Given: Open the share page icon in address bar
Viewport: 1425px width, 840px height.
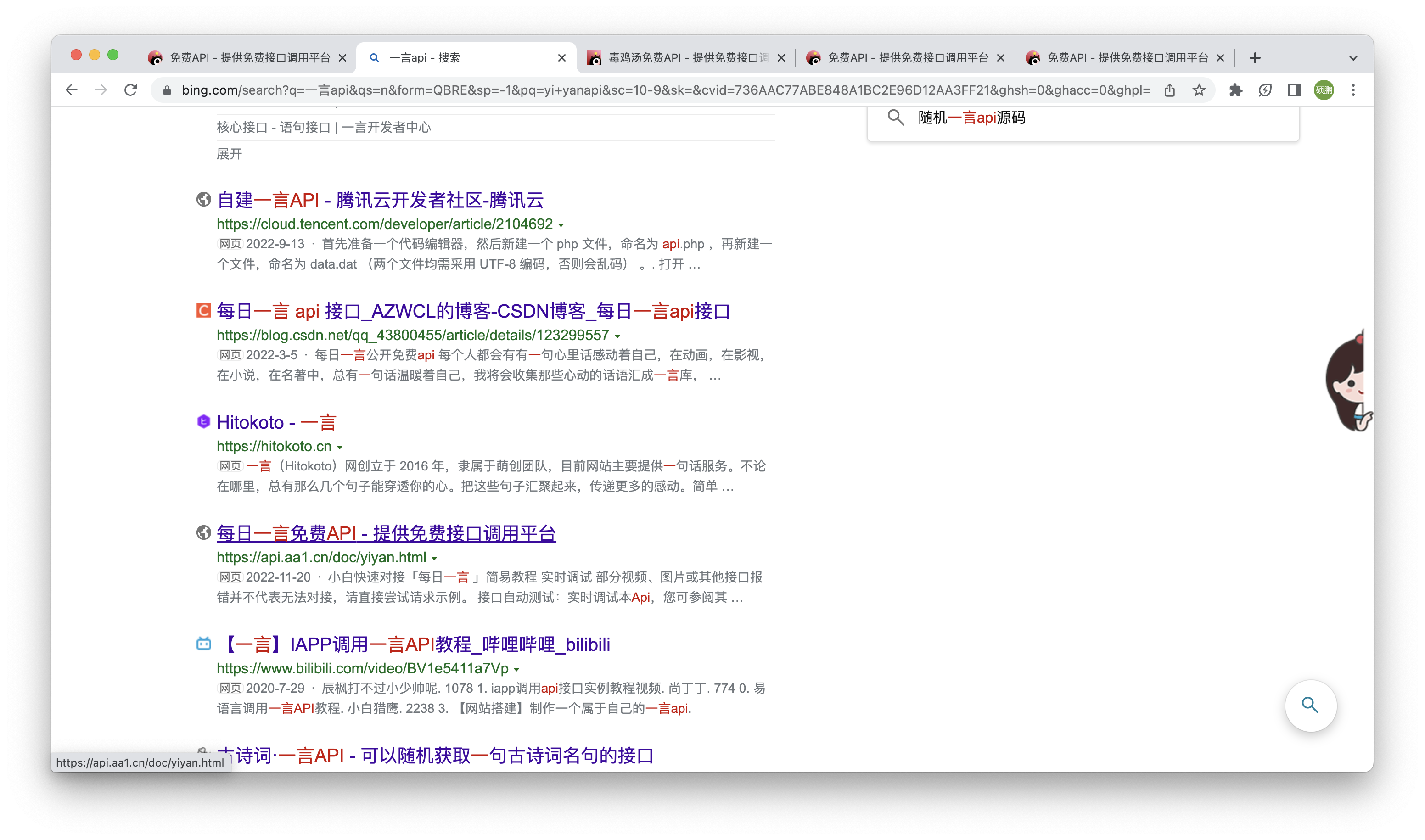Looking at the screenshot, I should pyautogui.click(x=1170, y=90).
